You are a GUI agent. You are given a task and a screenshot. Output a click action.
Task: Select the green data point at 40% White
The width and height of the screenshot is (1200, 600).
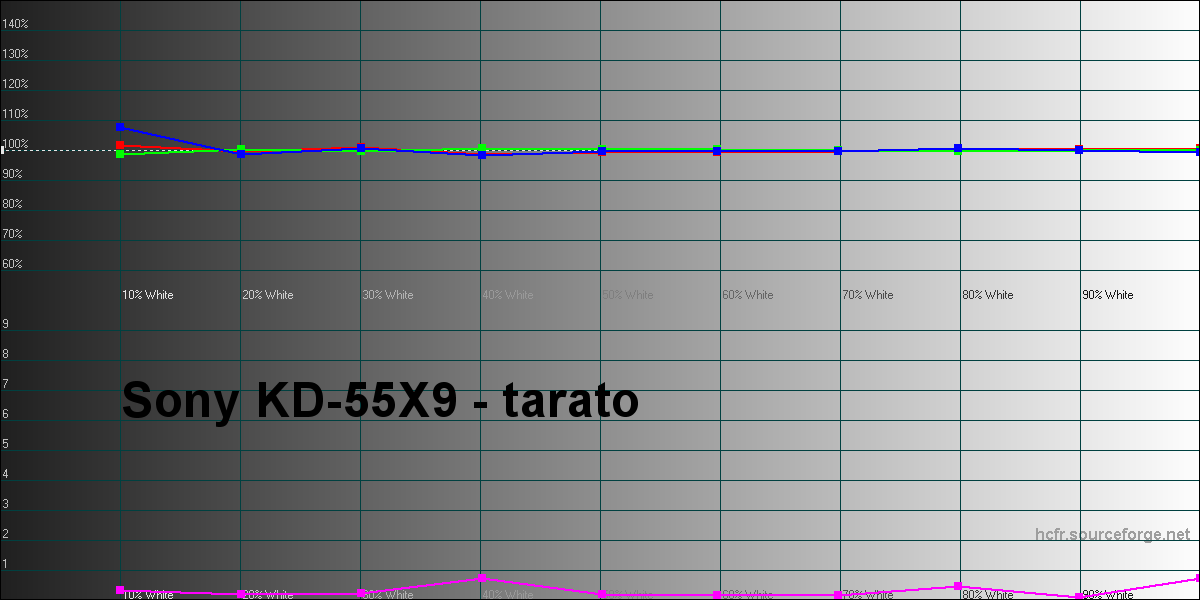tap(482, 148)
